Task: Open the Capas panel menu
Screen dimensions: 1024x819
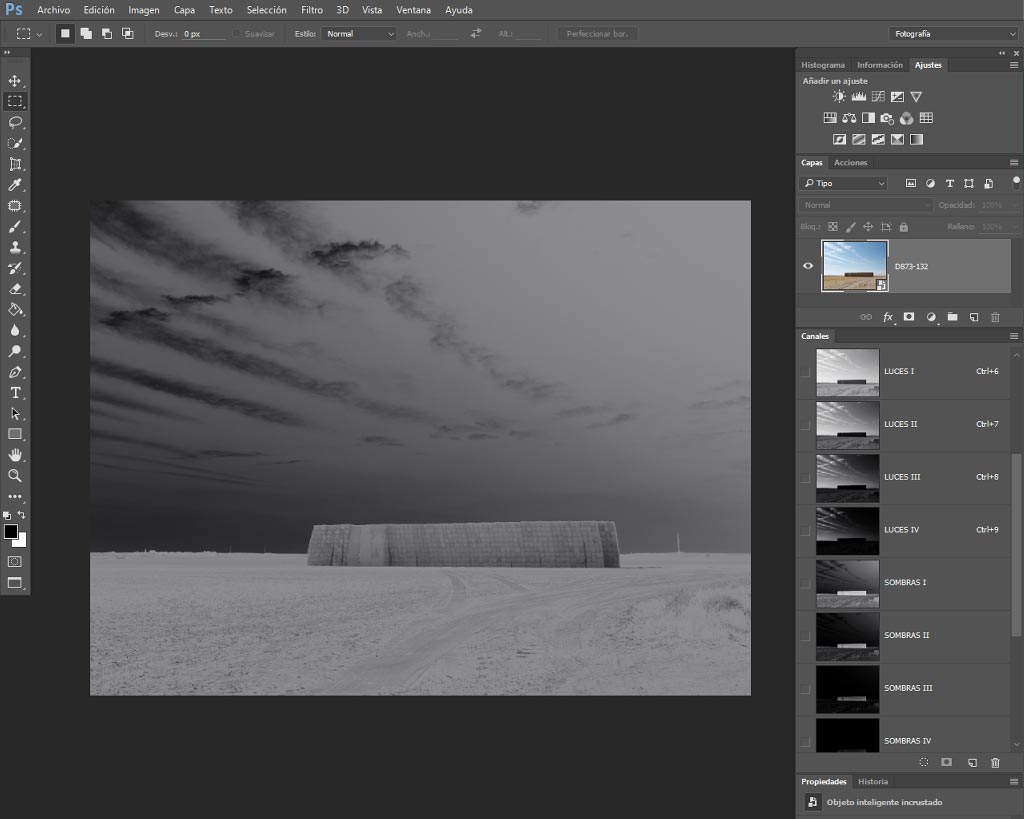Action: click(x=1014, y=163)
